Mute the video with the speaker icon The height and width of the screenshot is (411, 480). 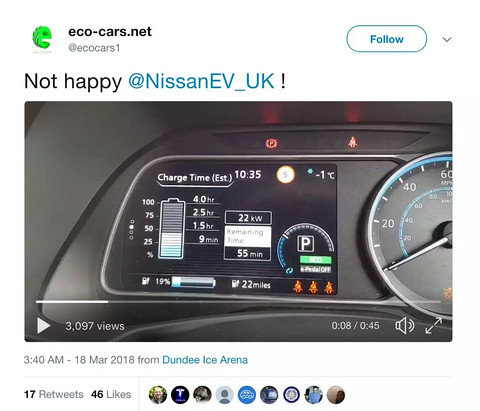tap(404, 326)
